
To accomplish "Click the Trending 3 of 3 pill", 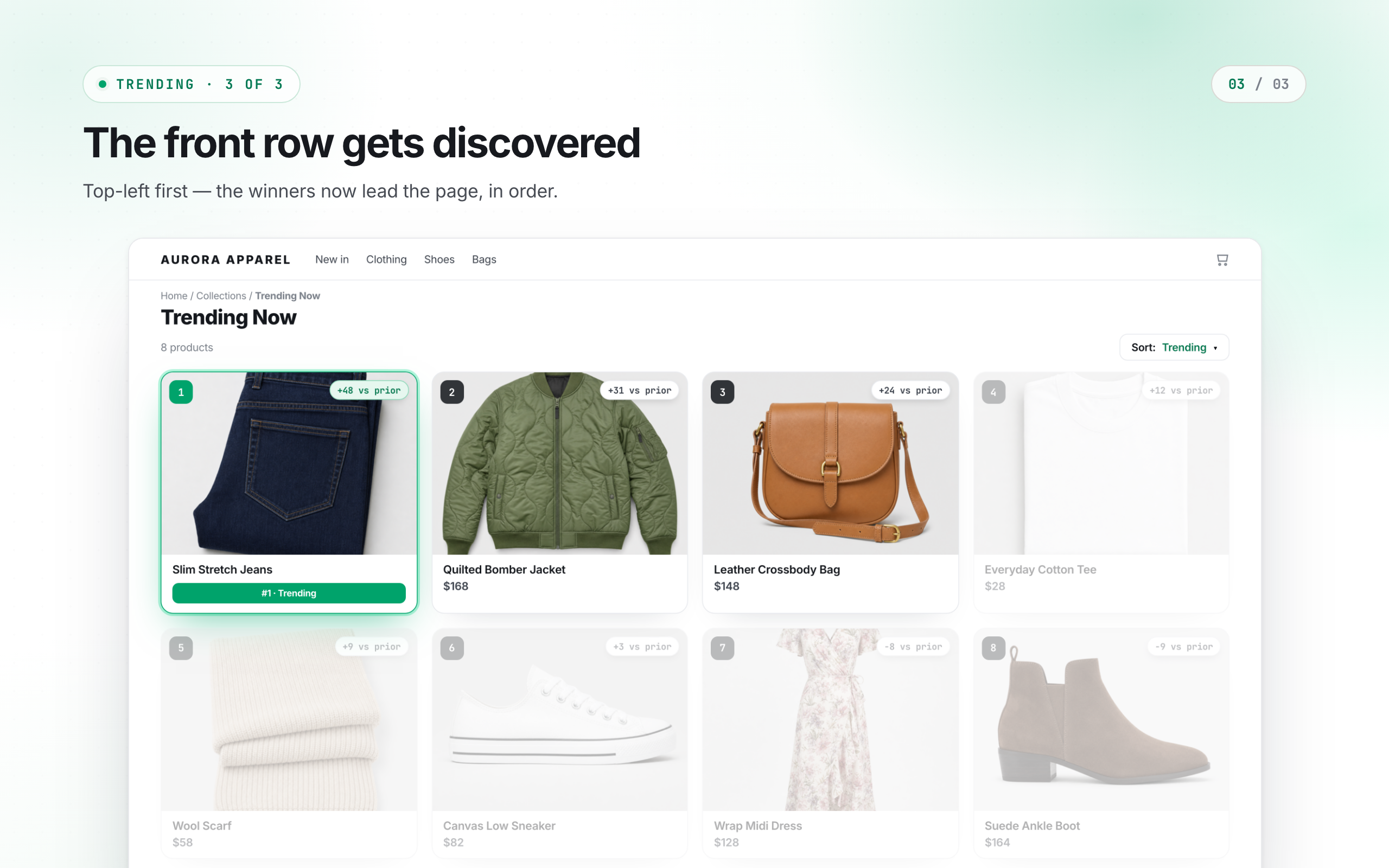I will tap(191, 84).
